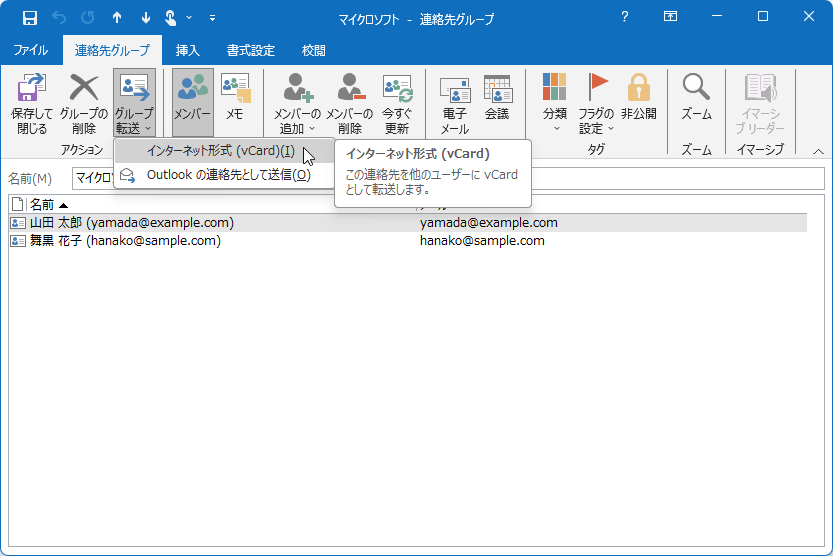833x556 pixels.
Task: Select the メンバー view button
Action: 192,102
